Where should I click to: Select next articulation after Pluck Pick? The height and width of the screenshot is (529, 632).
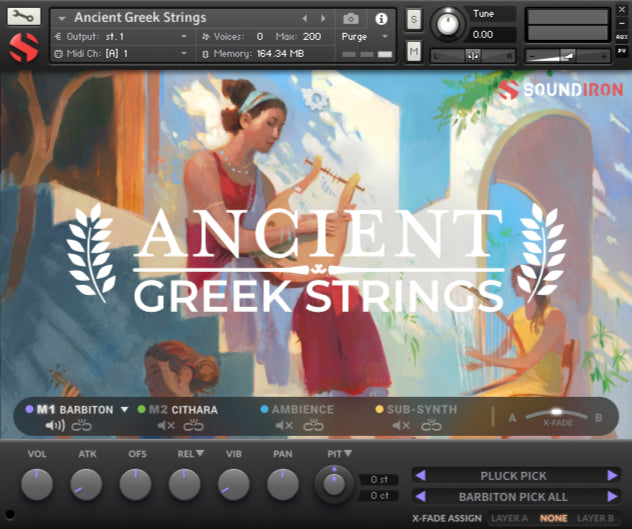612,476
